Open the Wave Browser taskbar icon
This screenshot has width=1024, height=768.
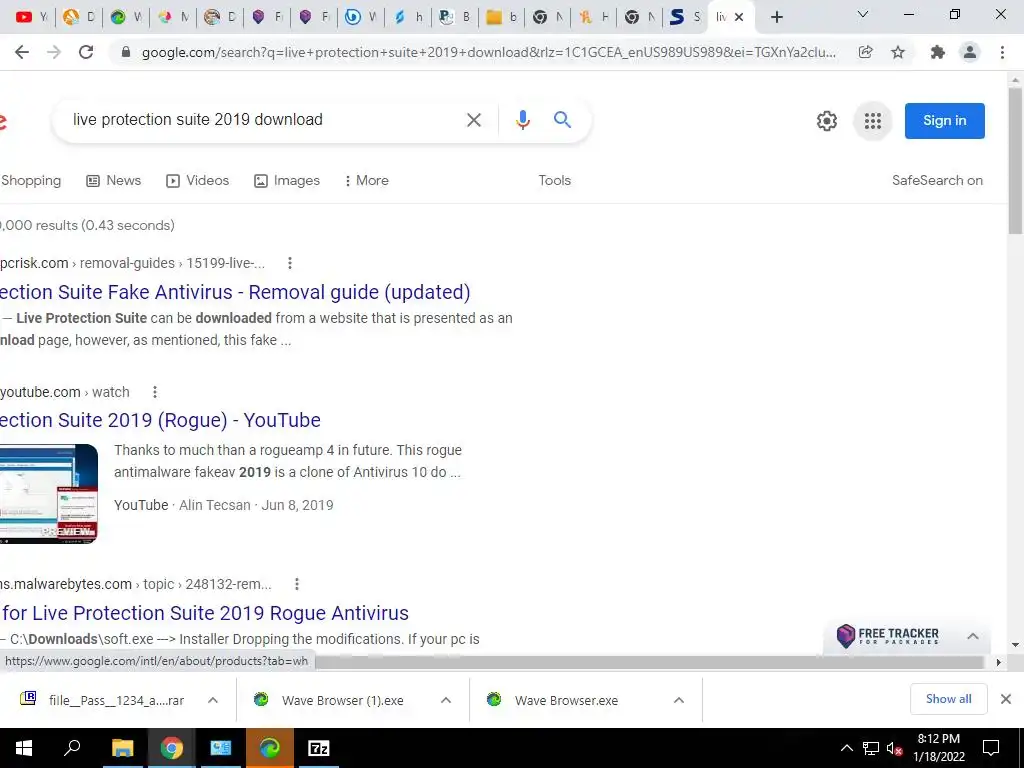coord(270,748)
